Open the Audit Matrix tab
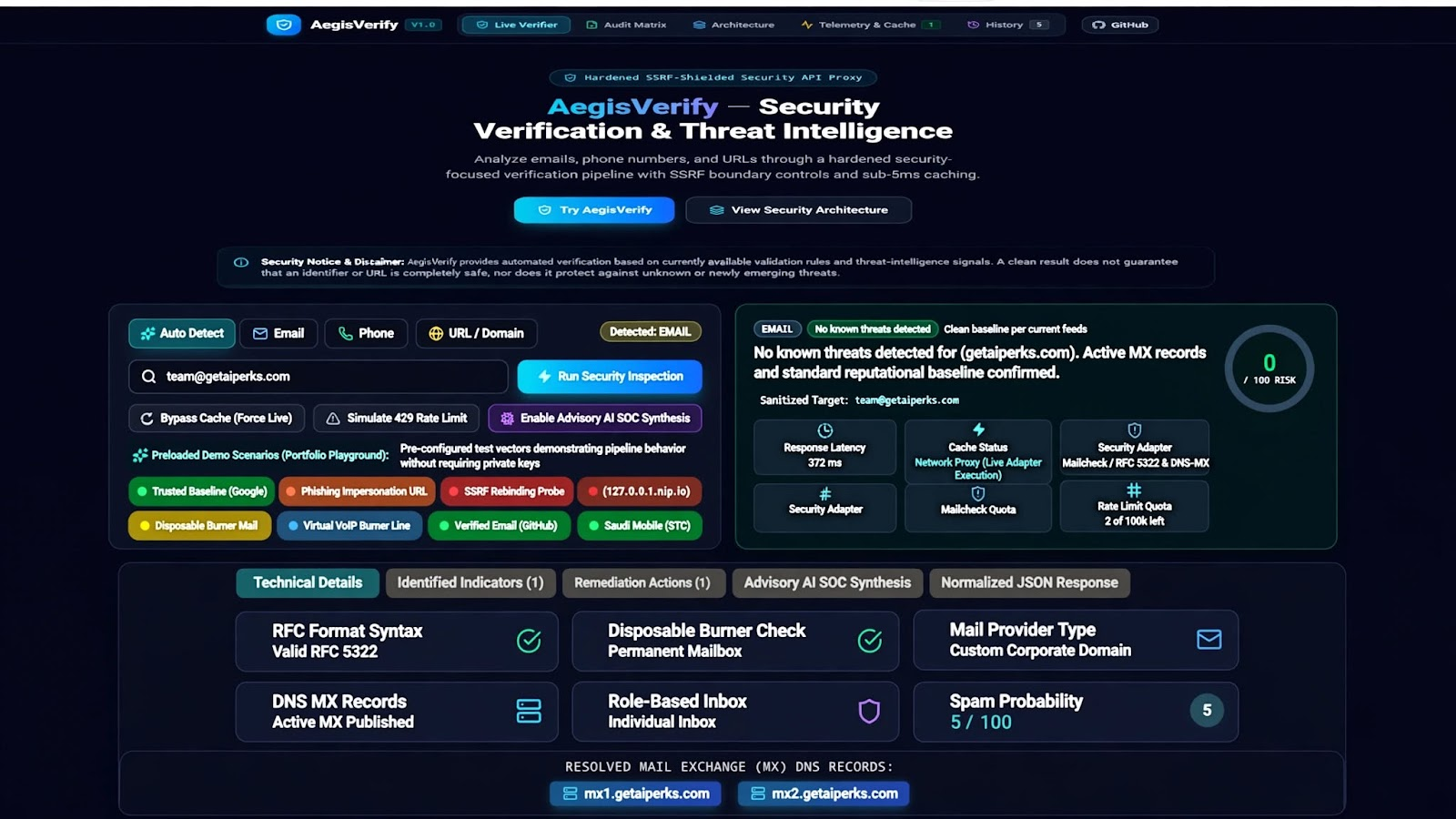This screenshot has height=819, width=1456. pyautogui.click(x=626, y=25)
